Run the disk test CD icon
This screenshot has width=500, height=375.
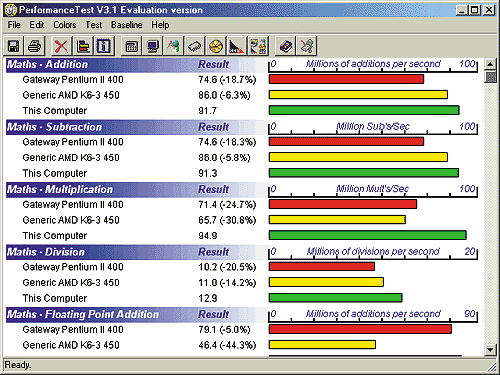point(216,46)
